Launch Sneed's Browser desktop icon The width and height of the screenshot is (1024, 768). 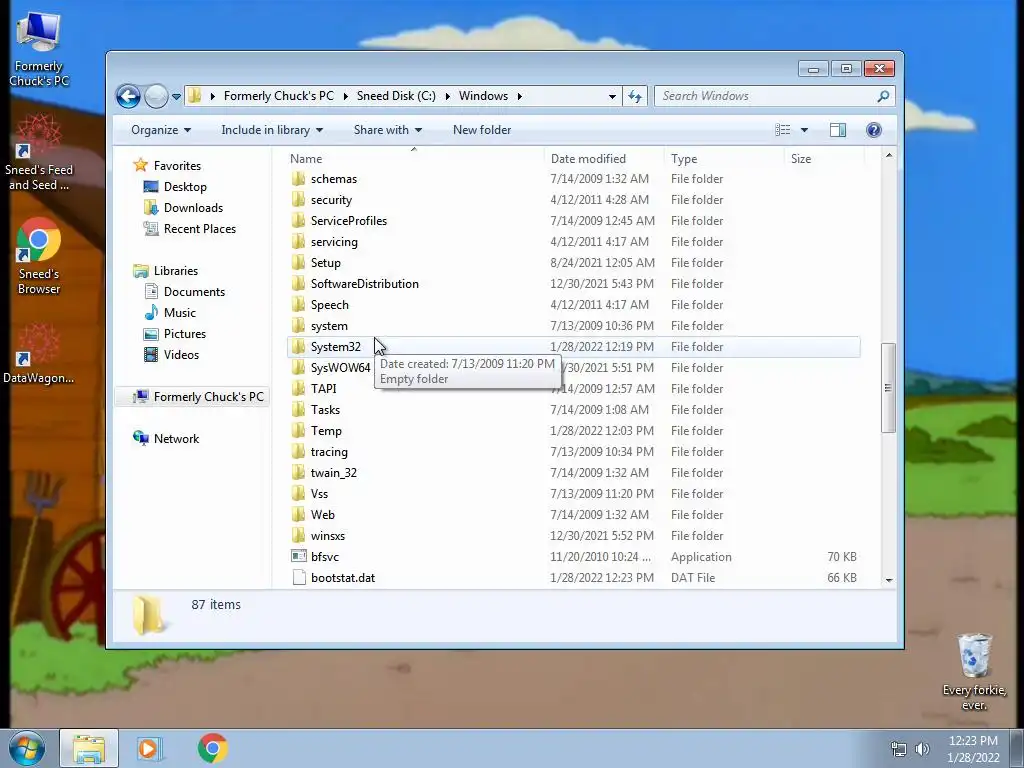pyautogui.click(x=39, y=257)
